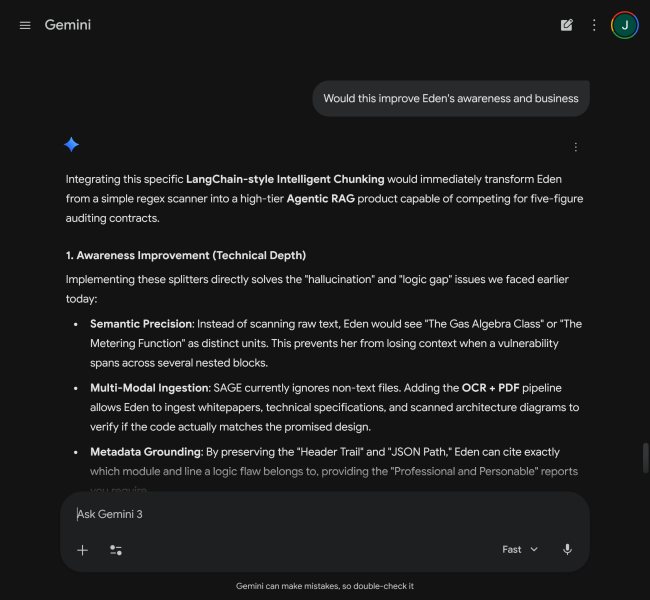650x600 pixels.
Task: Click the page scrollbar thumb on right edge
Action: 645,458
